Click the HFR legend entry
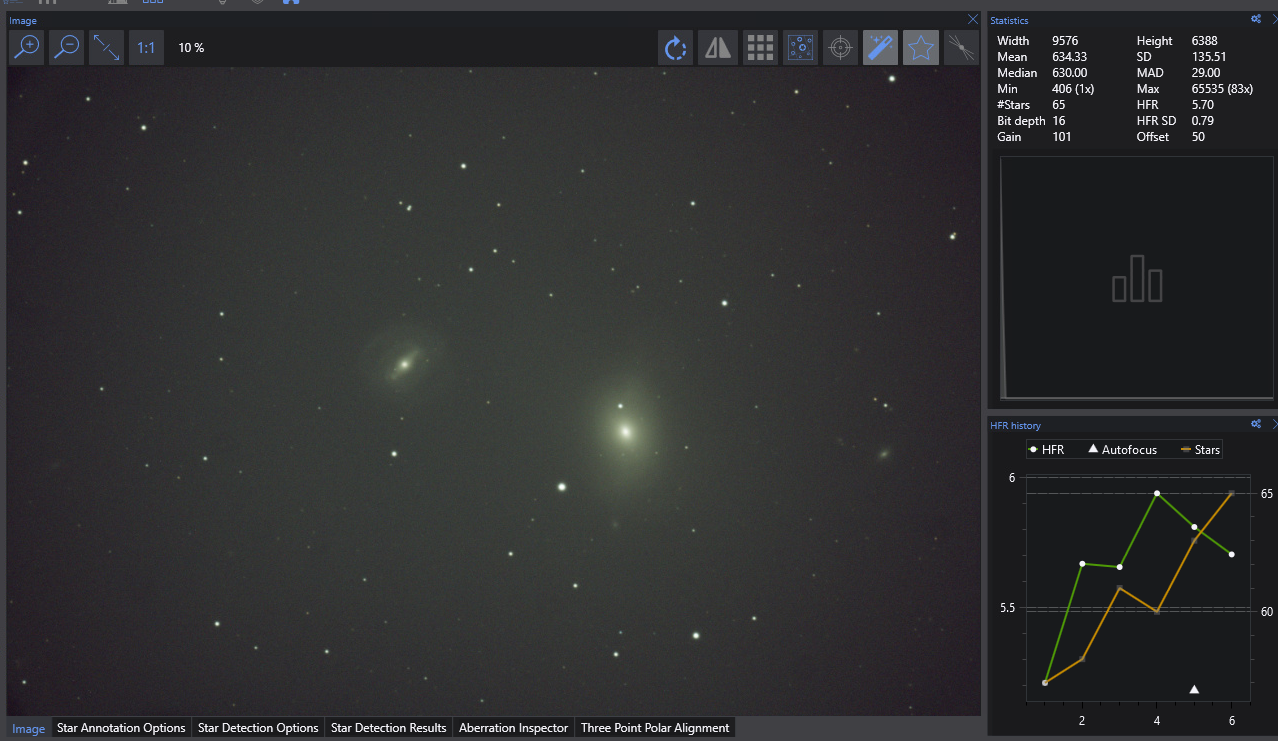Image resolution: width=1278 pixels, height=741 pixels. coord(1046,450)
